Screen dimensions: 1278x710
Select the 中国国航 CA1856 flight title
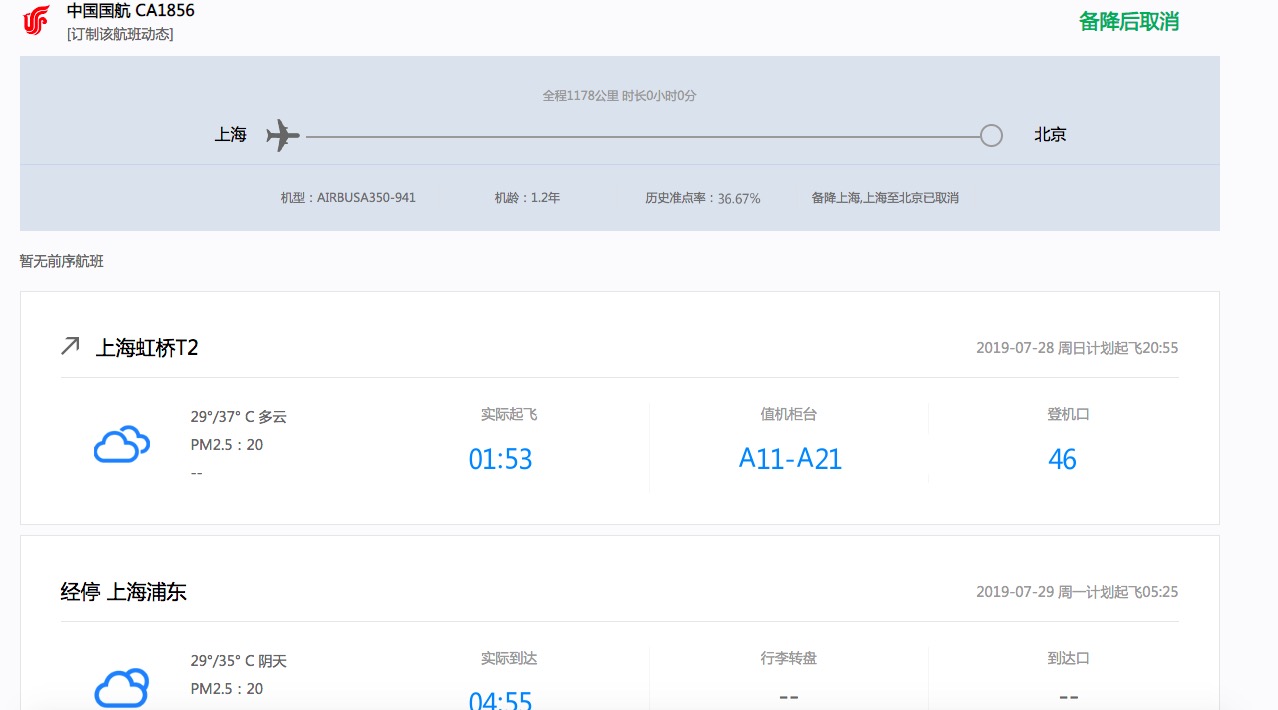click(130, 11)
